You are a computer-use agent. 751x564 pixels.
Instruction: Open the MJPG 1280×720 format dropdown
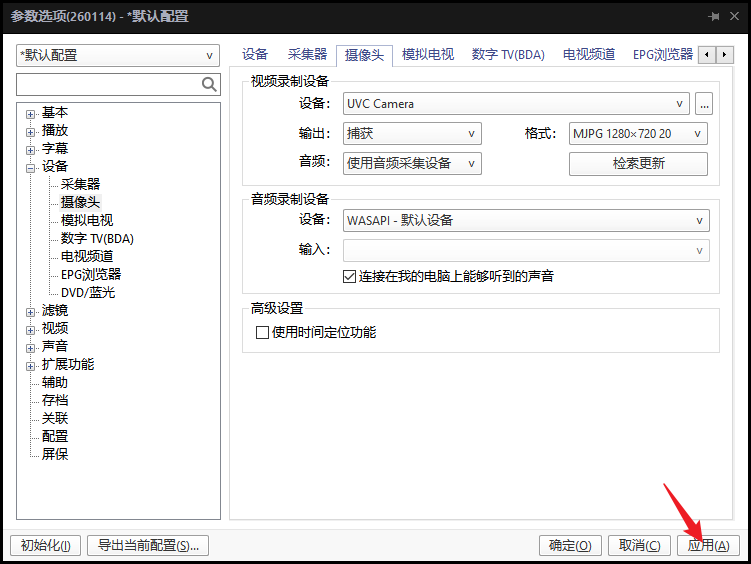pos(637,133)
